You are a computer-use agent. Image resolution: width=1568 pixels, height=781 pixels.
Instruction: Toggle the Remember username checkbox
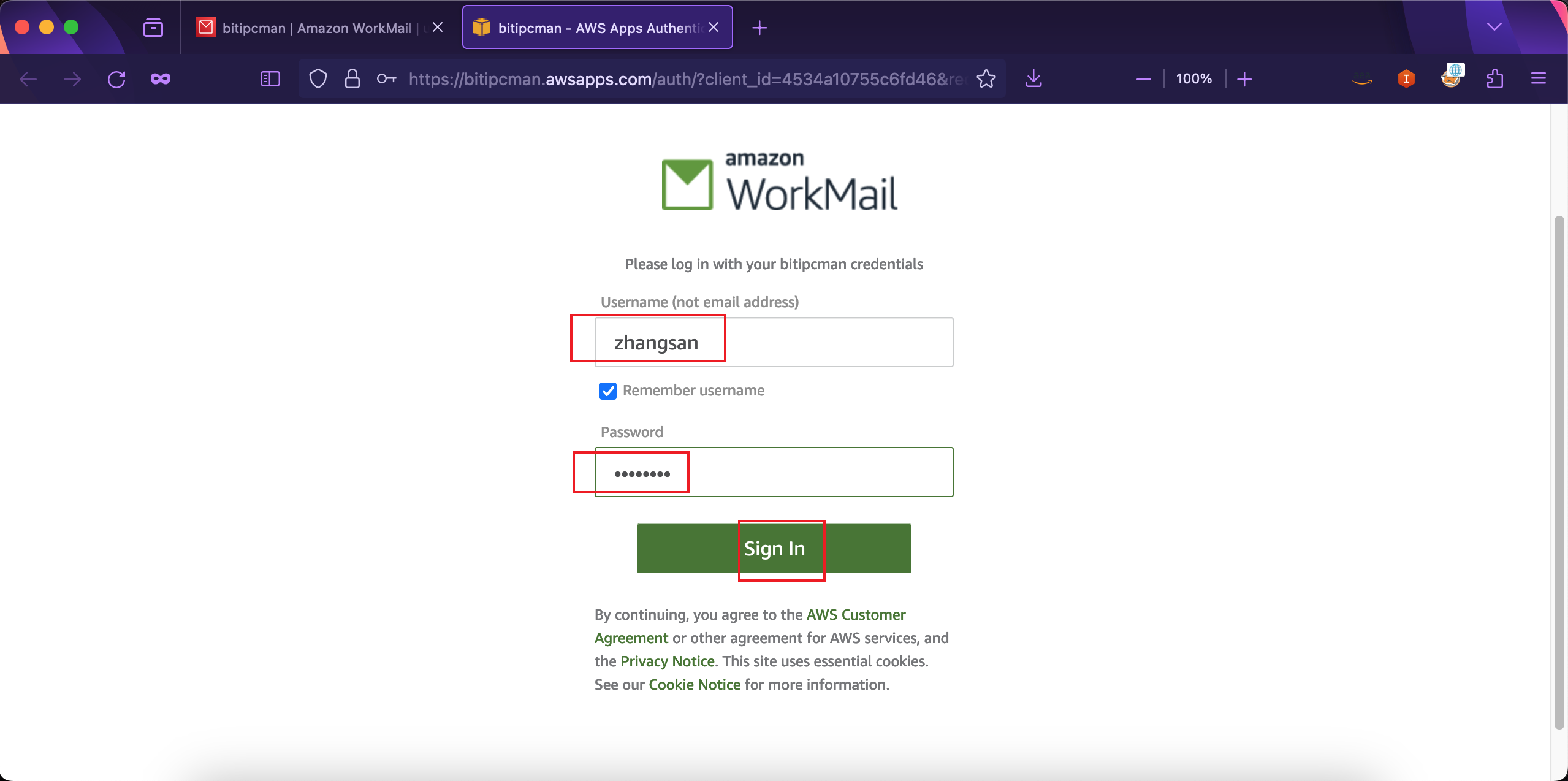[608, 391]
